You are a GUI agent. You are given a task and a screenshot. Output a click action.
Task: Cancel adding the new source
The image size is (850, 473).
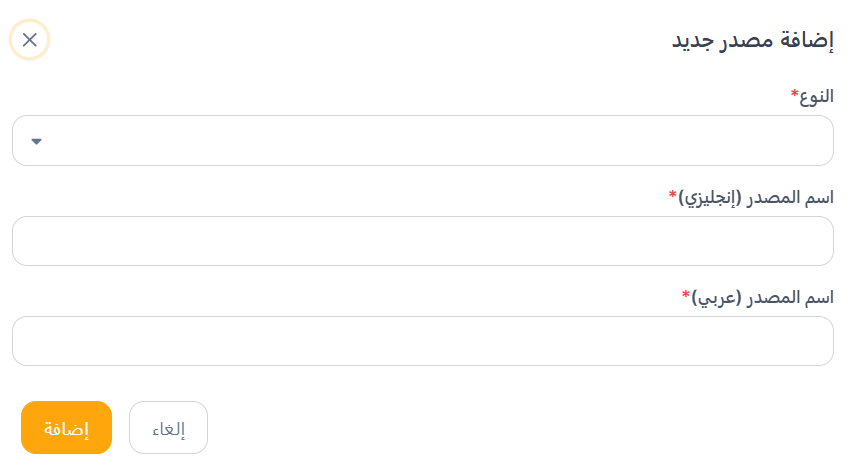168,428
